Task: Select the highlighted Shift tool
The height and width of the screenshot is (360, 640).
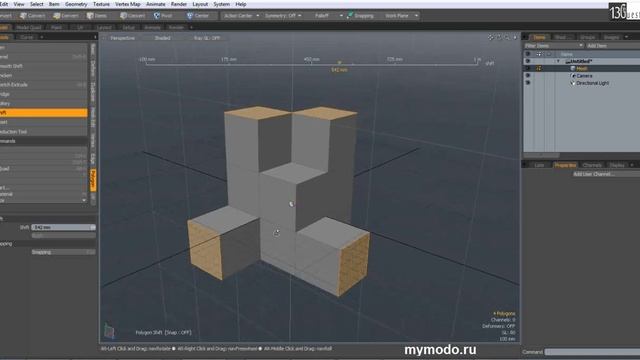Action: coord(43,113)
